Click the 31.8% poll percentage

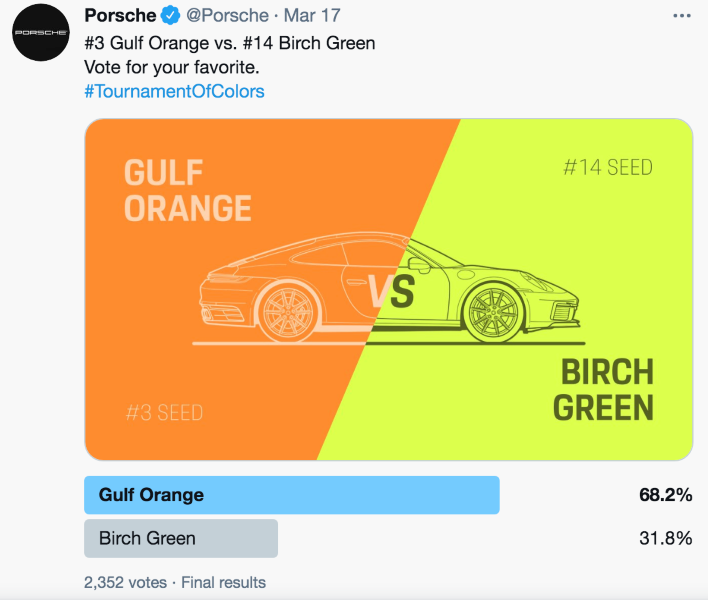click(665, 538)
